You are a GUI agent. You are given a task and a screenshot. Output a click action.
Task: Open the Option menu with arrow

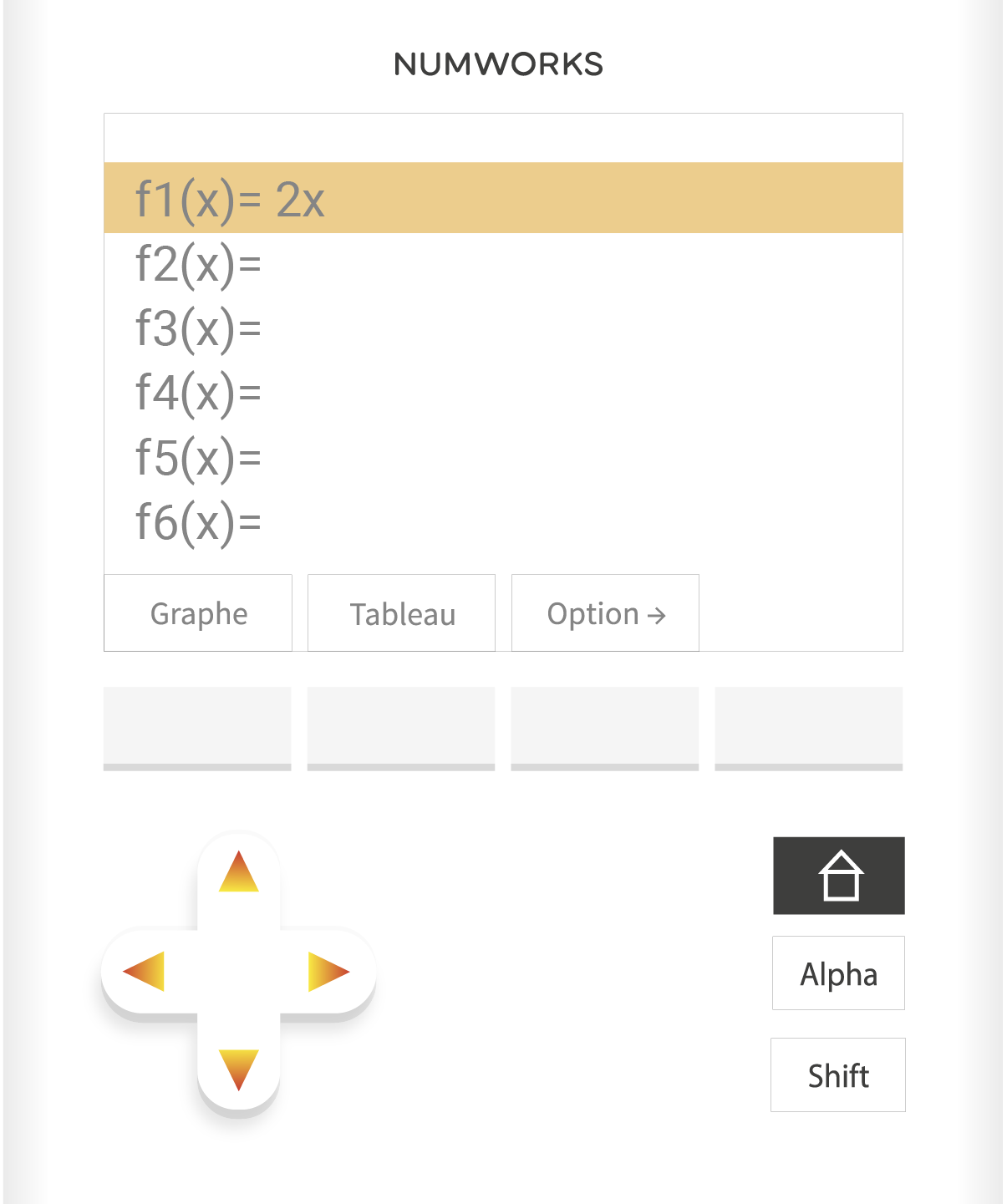[x=605, y=613]
